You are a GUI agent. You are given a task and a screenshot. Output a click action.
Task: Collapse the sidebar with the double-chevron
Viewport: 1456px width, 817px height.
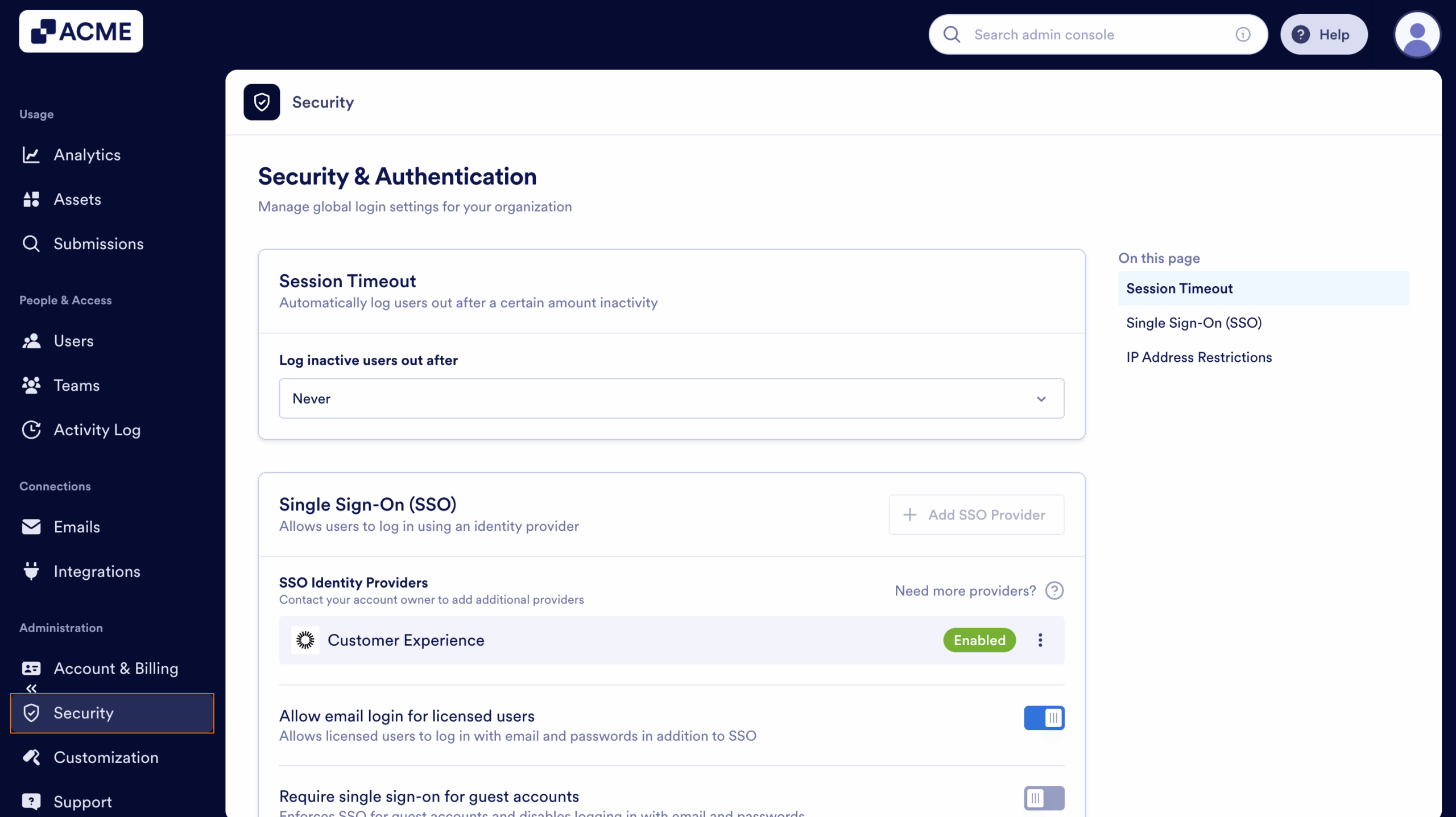pyautogui.click(x=32, y=688)
